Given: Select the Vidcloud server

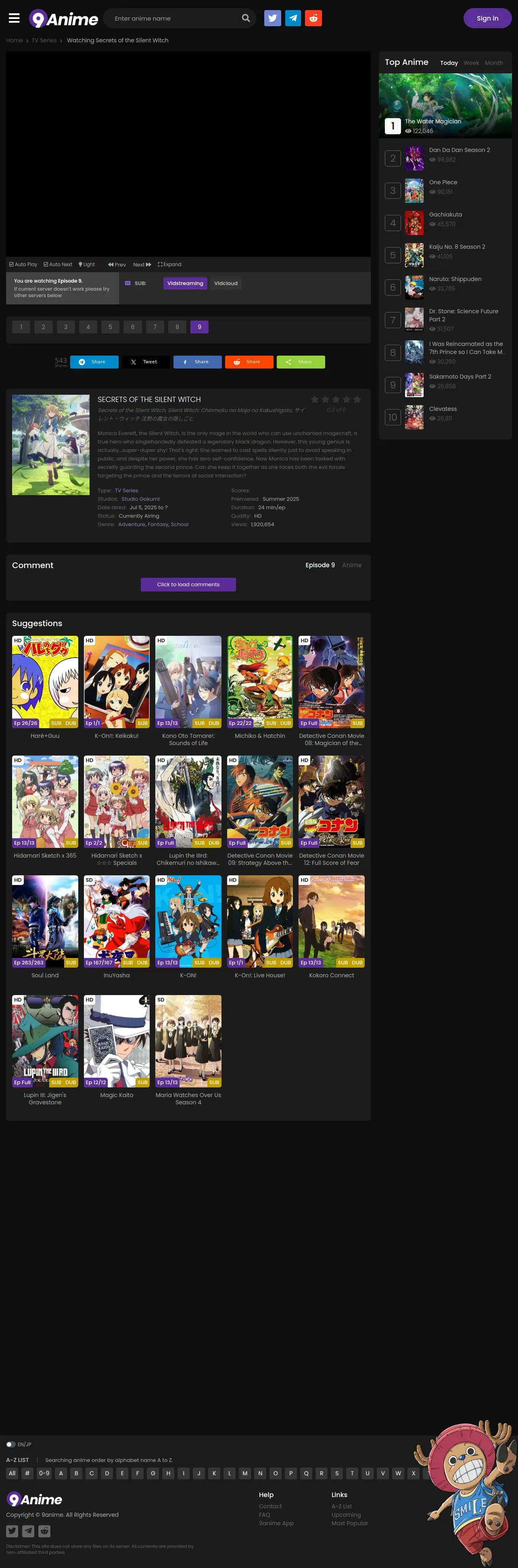Looking at the screenshot, I should [x=226, y=283].
